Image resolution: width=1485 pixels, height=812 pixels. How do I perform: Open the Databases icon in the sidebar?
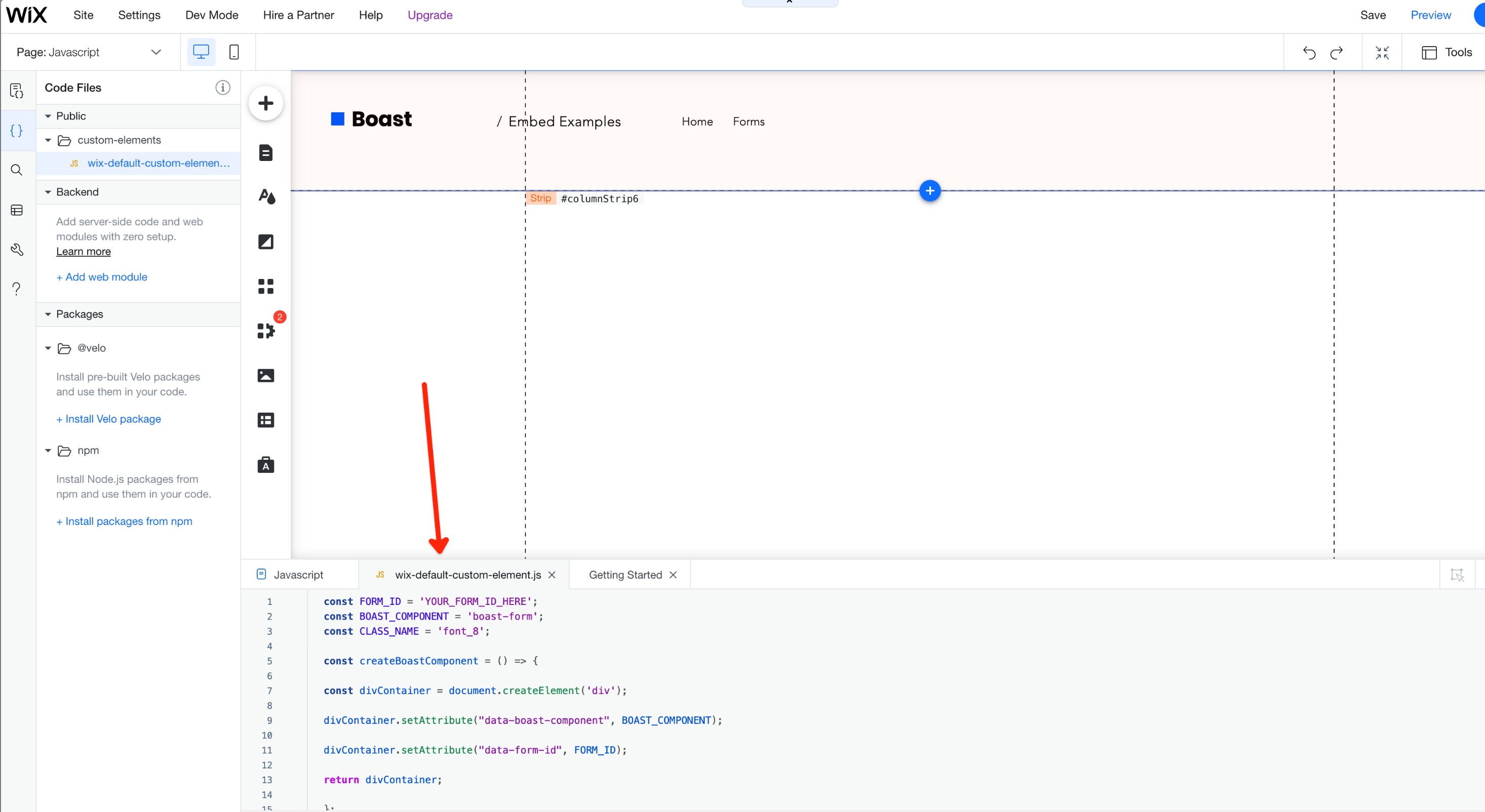pos(17,211)
